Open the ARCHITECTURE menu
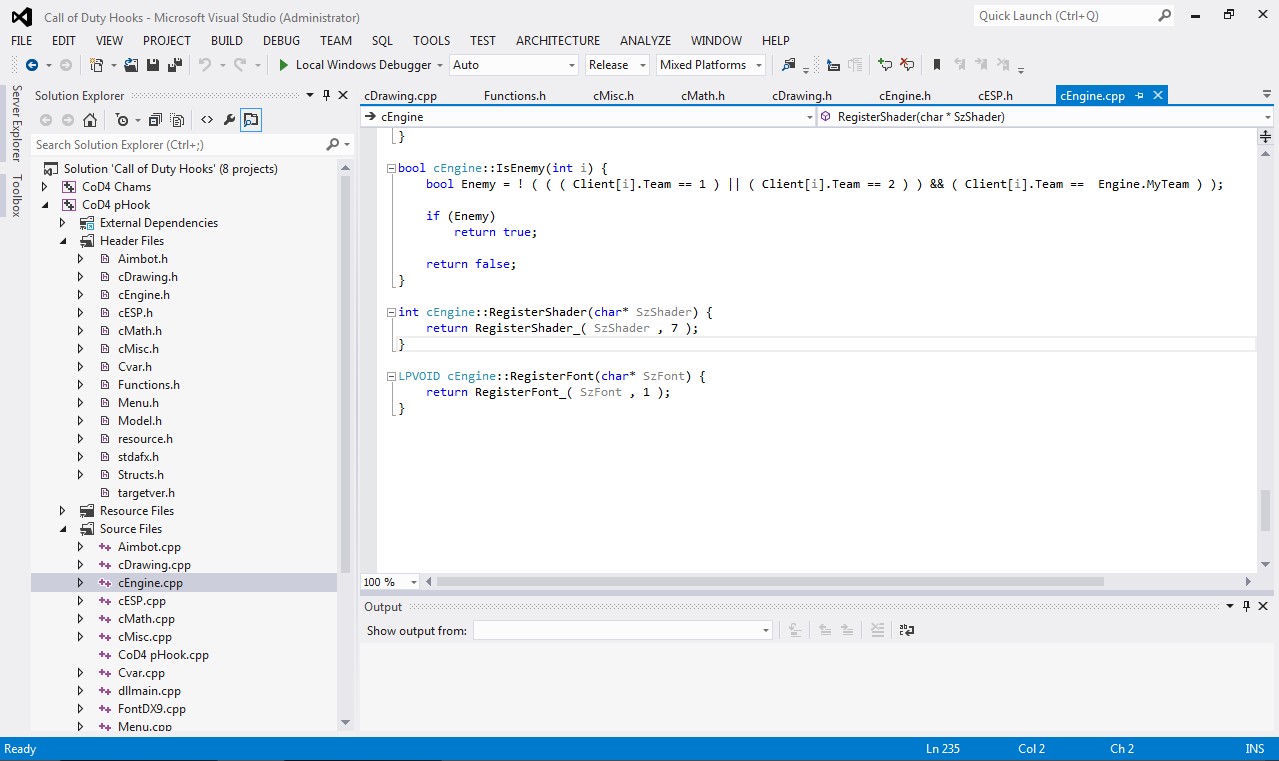This screenshot has height=761, width=1279. pos(558,41)
